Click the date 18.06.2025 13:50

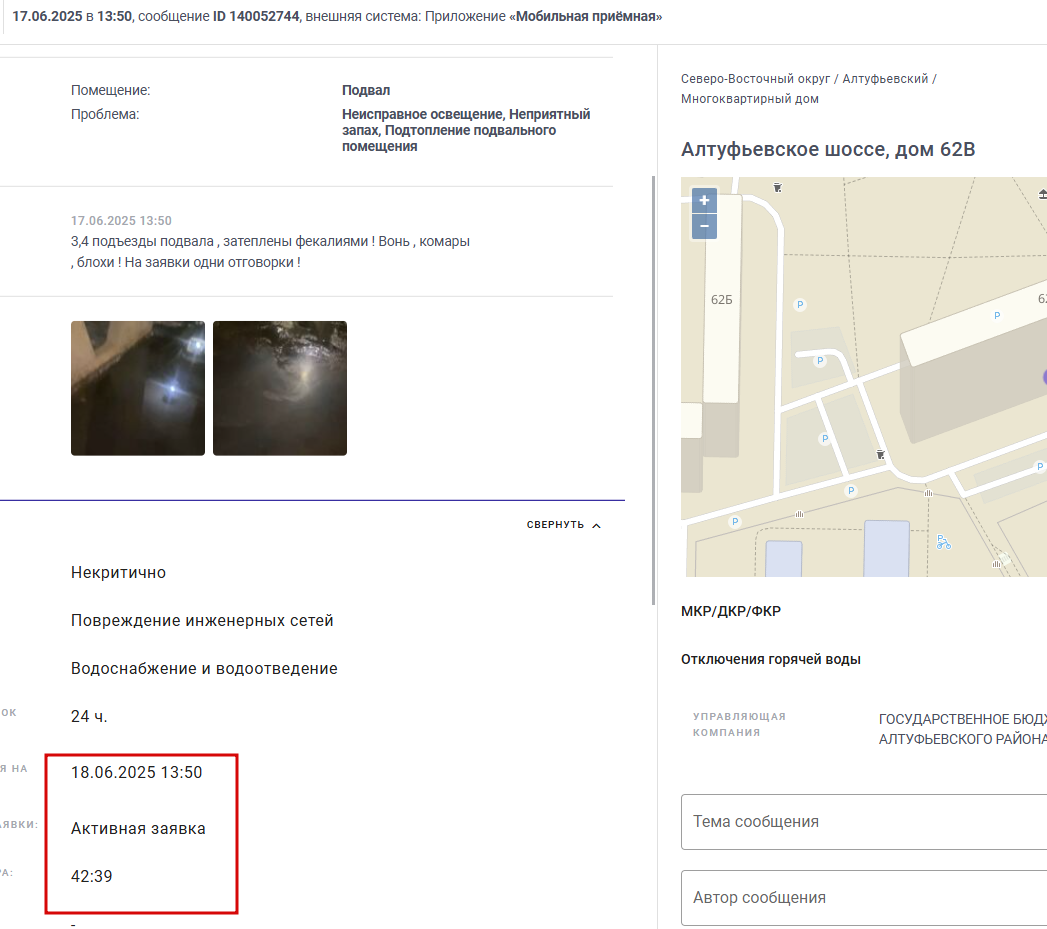[136, 773]
